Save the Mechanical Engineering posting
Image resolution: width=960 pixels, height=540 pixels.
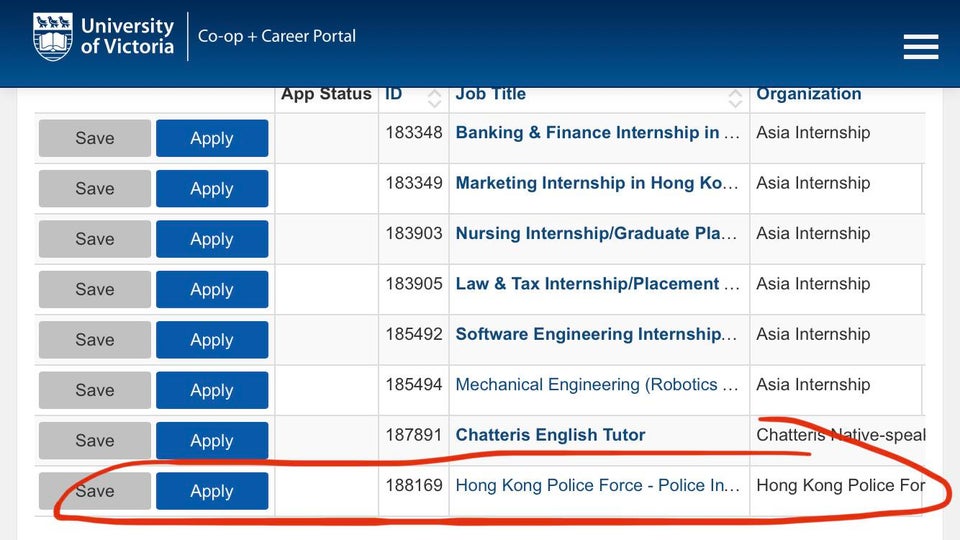click(x=95, y=390)
